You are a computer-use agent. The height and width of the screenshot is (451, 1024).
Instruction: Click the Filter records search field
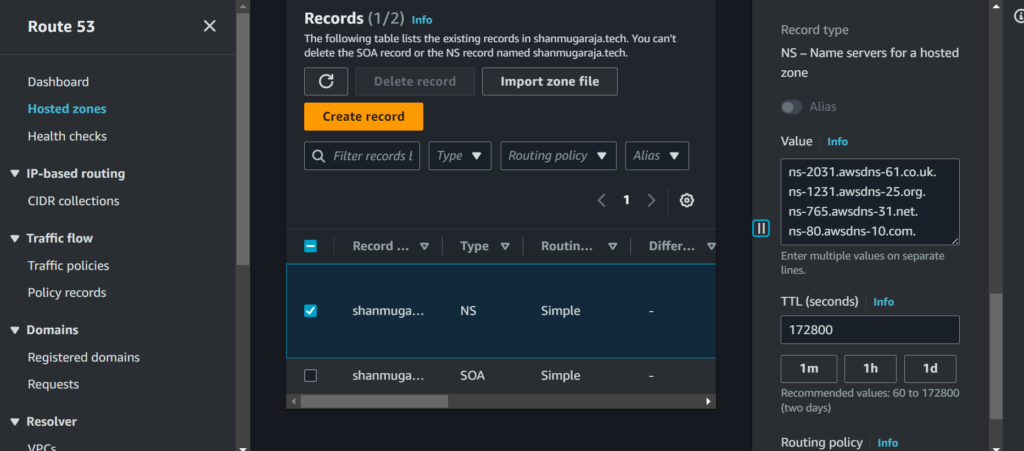point(362,156)
